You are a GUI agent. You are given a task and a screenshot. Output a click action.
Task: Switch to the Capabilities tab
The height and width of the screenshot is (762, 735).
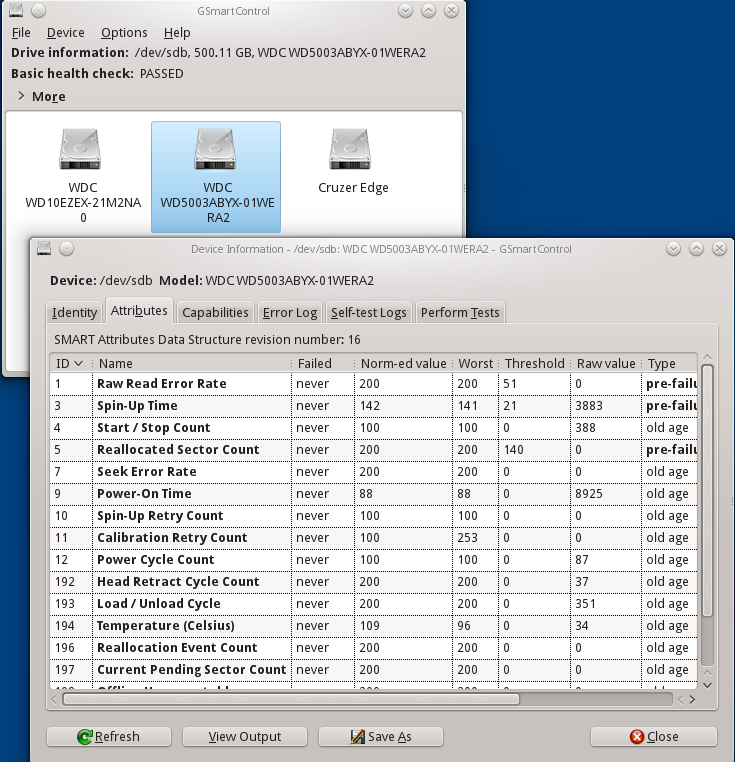tap(215, 312)
